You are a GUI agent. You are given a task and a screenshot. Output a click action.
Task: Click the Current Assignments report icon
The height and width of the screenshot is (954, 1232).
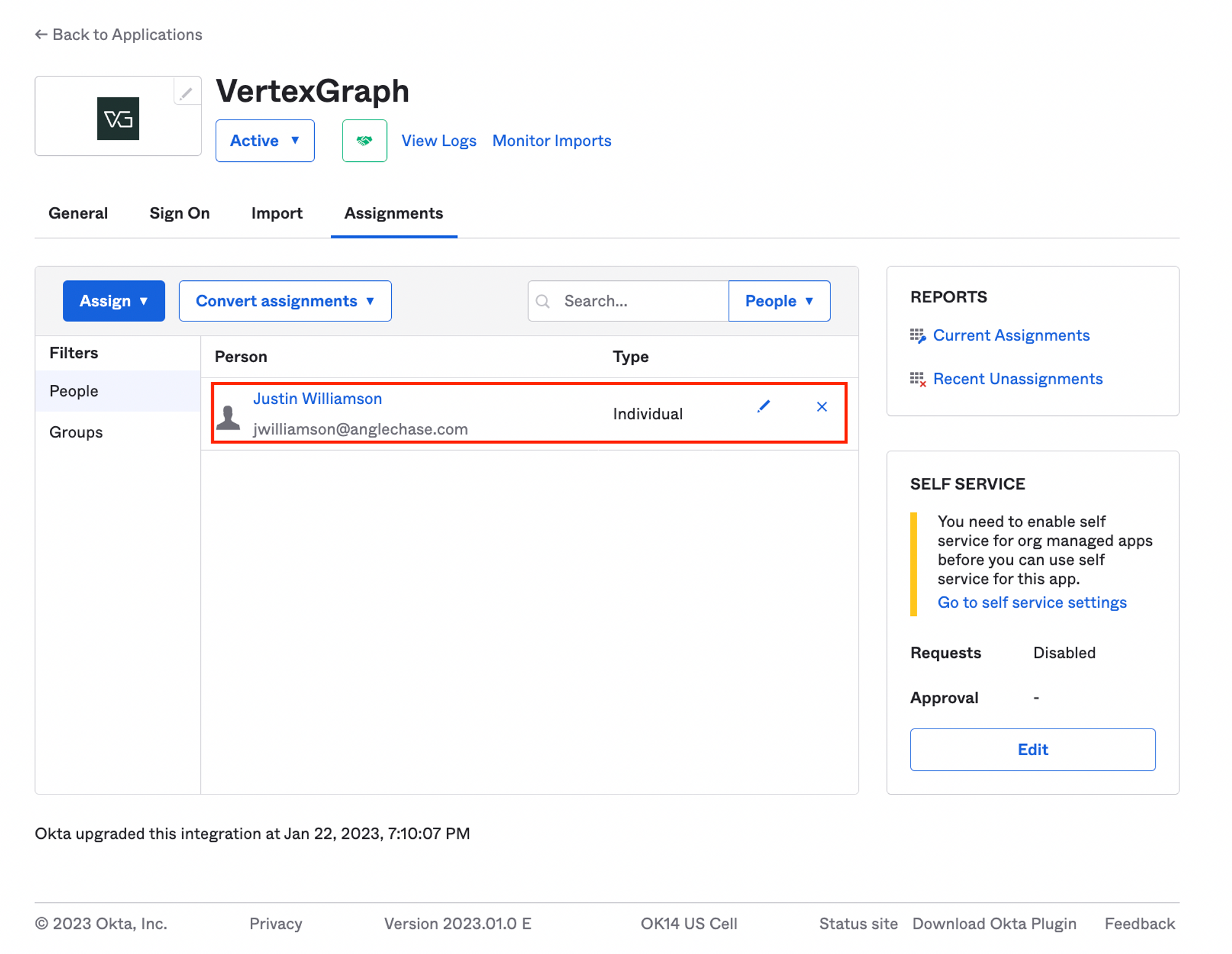coord(918,336)
